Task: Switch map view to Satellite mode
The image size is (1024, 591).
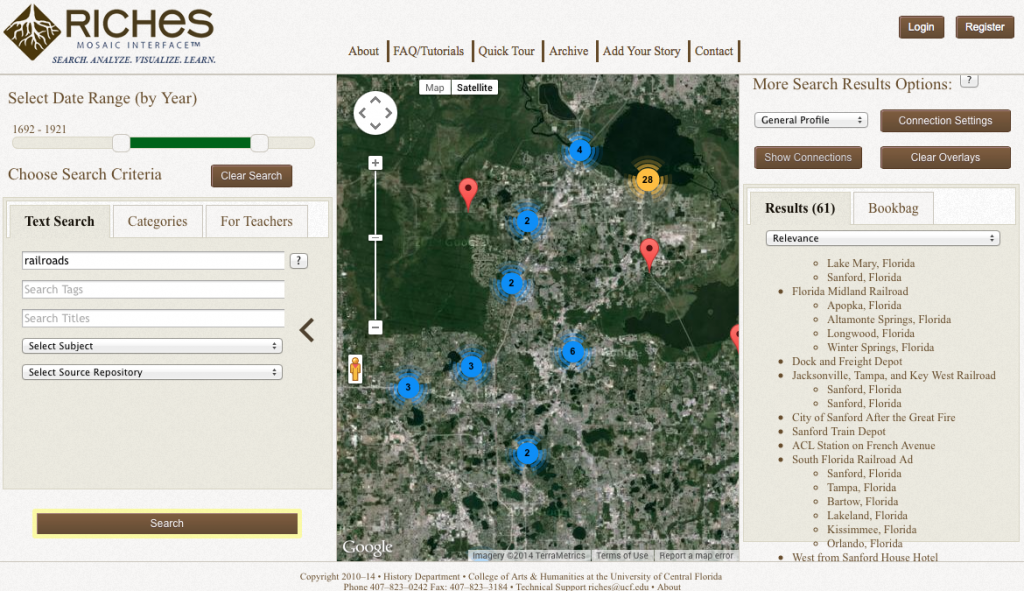Action: point(475,88)
